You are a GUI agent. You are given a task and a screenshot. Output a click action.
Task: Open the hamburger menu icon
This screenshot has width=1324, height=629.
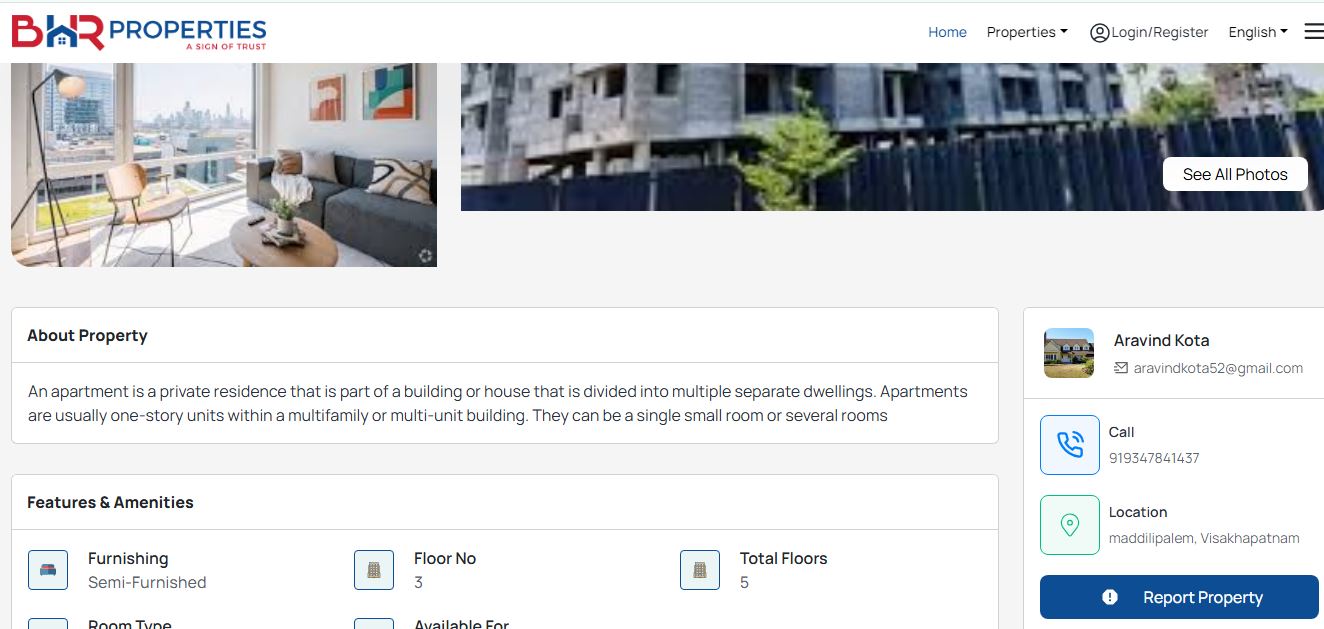1313,32
